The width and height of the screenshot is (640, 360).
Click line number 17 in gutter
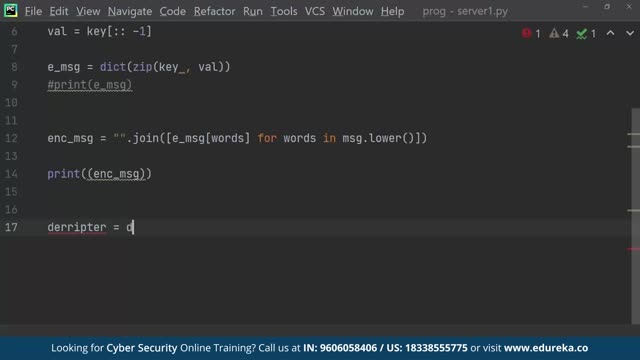pos(11,227)
